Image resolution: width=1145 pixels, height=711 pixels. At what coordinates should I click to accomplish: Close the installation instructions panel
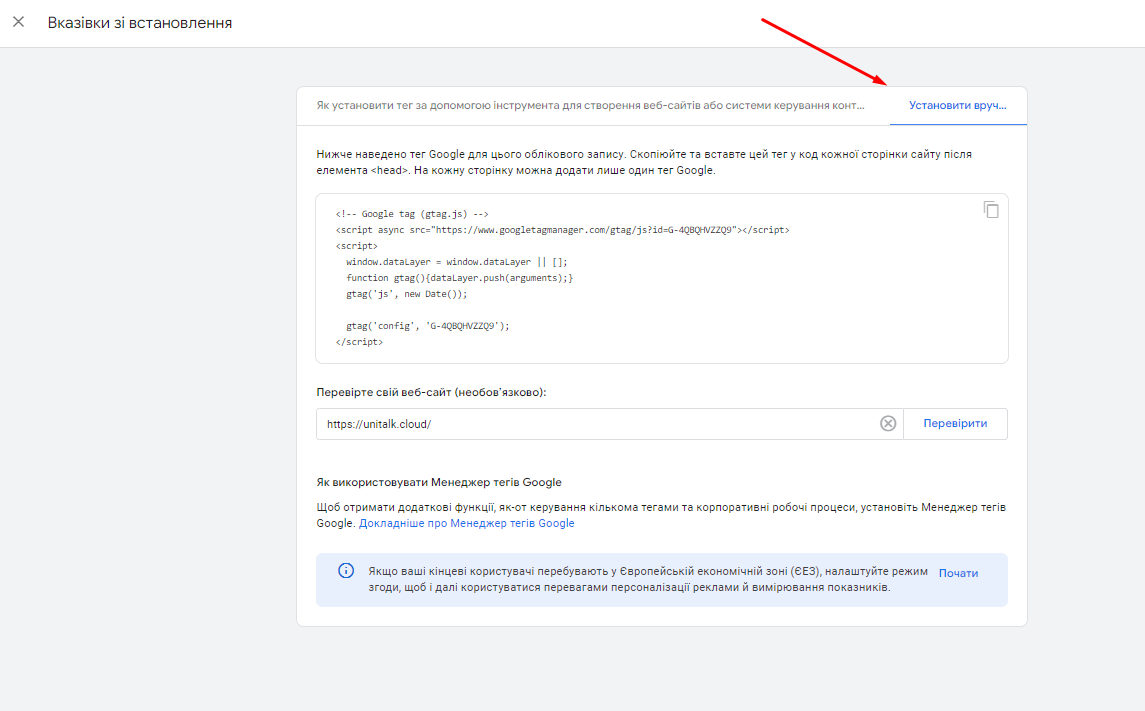pyautogui.click(x=18, y=22)
